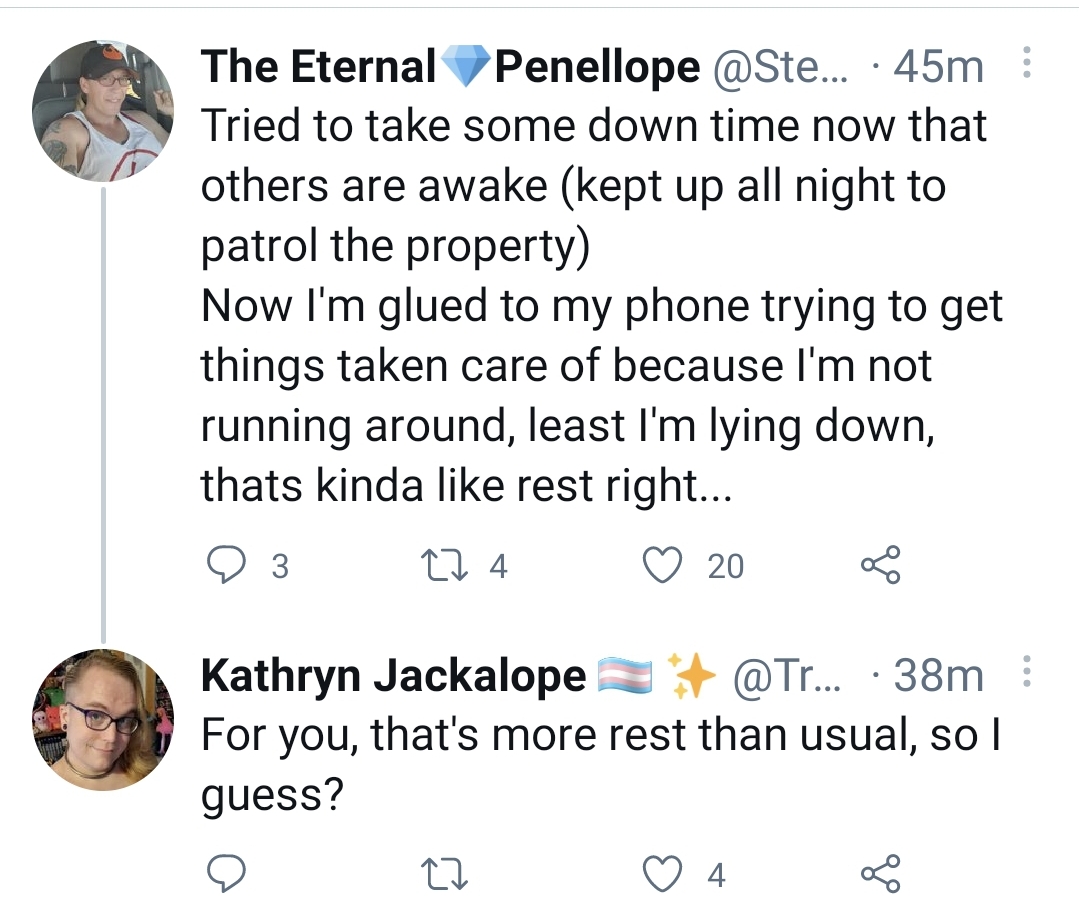The width and height of the screenshot is (1079, 924).
Task: Reply to Kathryn Jackalope's tweet
Action: point(226,874)
